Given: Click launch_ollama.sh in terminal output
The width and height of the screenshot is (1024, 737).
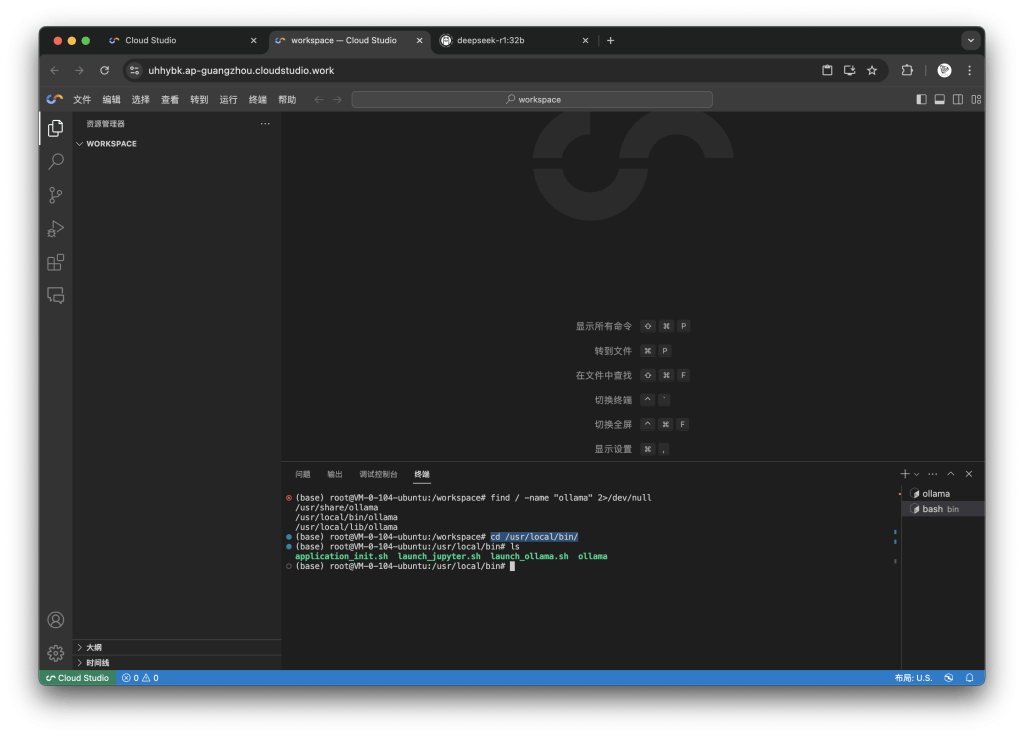Looking at the screenshot, I should click(530, 556).
